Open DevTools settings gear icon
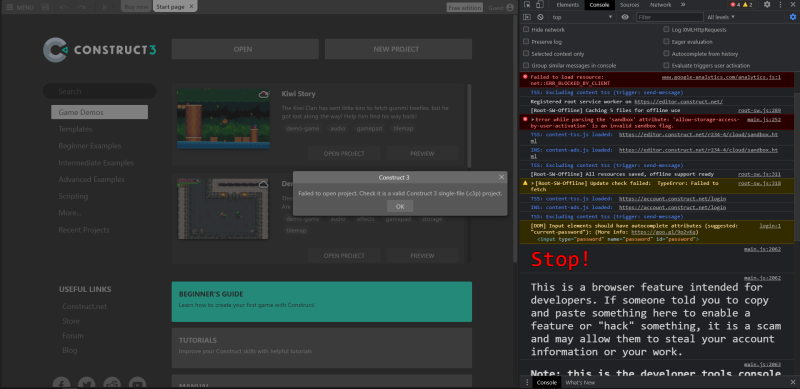The width and height of the screenshot is (800, 389). [x=767, y=5]
